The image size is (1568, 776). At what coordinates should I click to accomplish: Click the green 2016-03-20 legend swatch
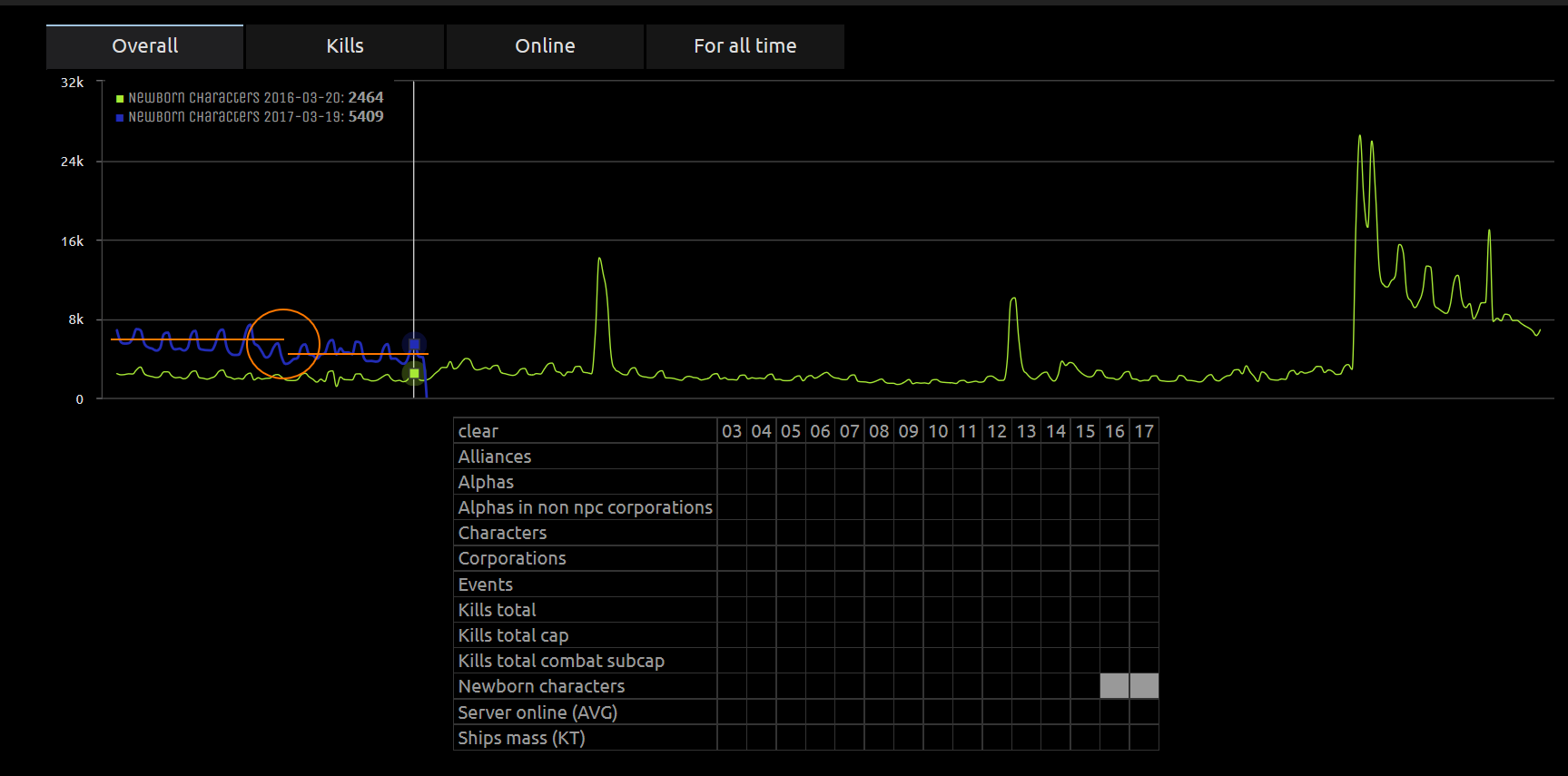120,98
